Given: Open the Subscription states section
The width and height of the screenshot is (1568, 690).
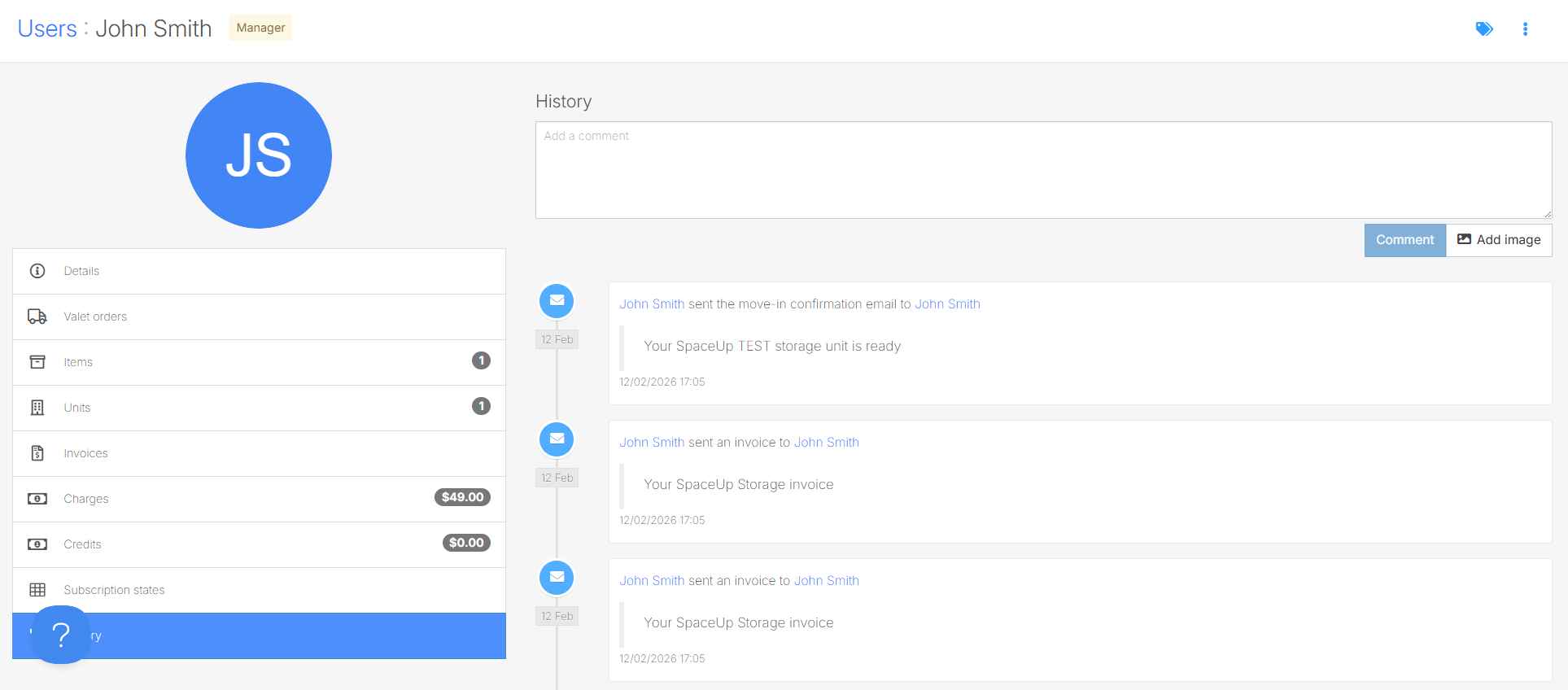Looking at the screenshot, I should (x=259, y=590).
